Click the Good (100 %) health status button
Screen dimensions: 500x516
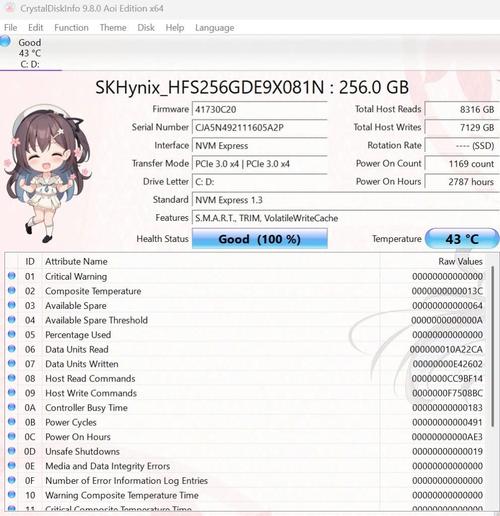[x=260, y=239]
